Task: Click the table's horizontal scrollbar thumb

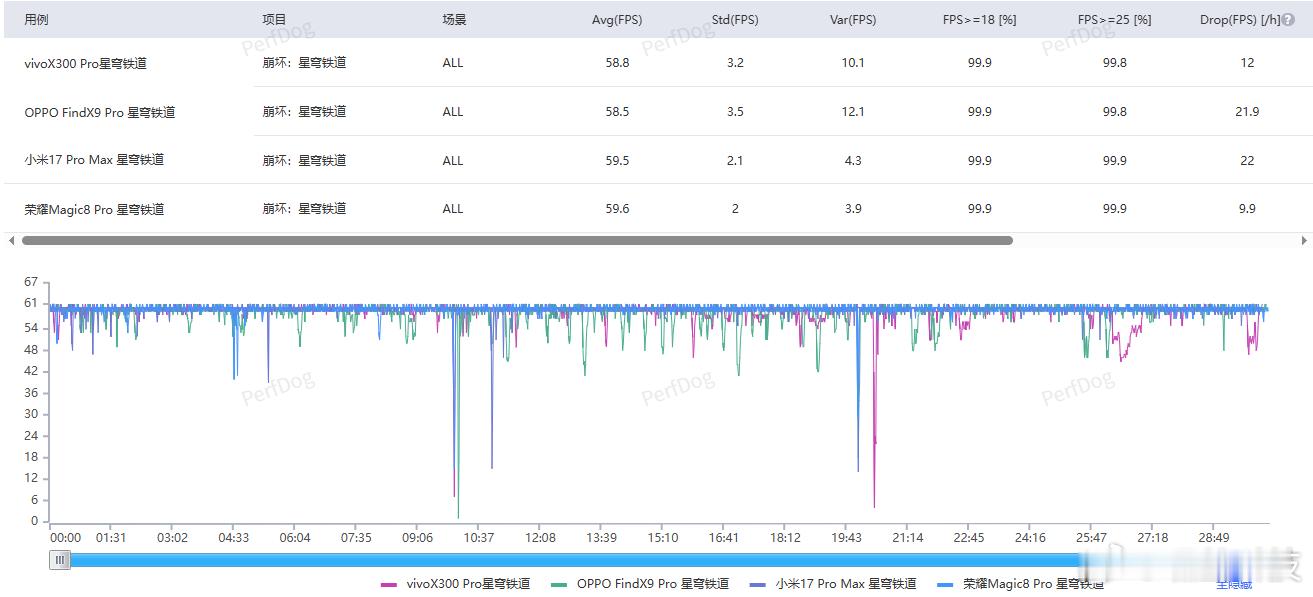Action: click(517, 241)
